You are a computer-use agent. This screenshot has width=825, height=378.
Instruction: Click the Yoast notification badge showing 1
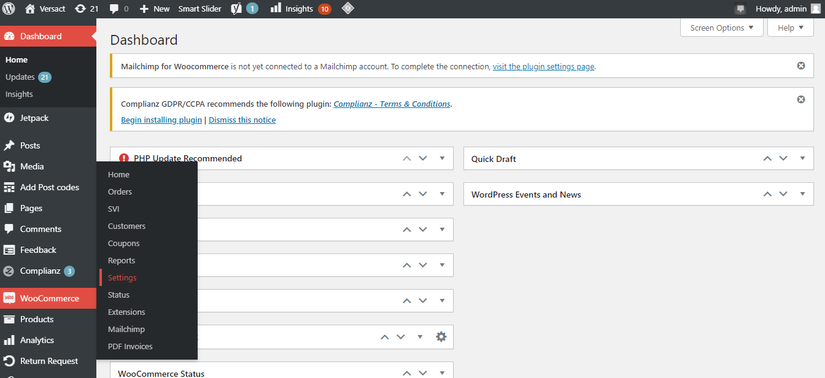(252, 9)
